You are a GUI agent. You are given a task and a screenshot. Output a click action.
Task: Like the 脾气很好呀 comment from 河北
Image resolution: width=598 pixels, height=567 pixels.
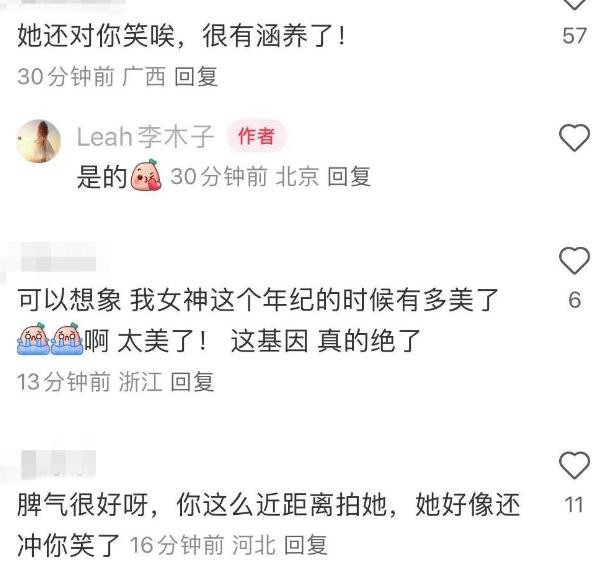point(574,465)
